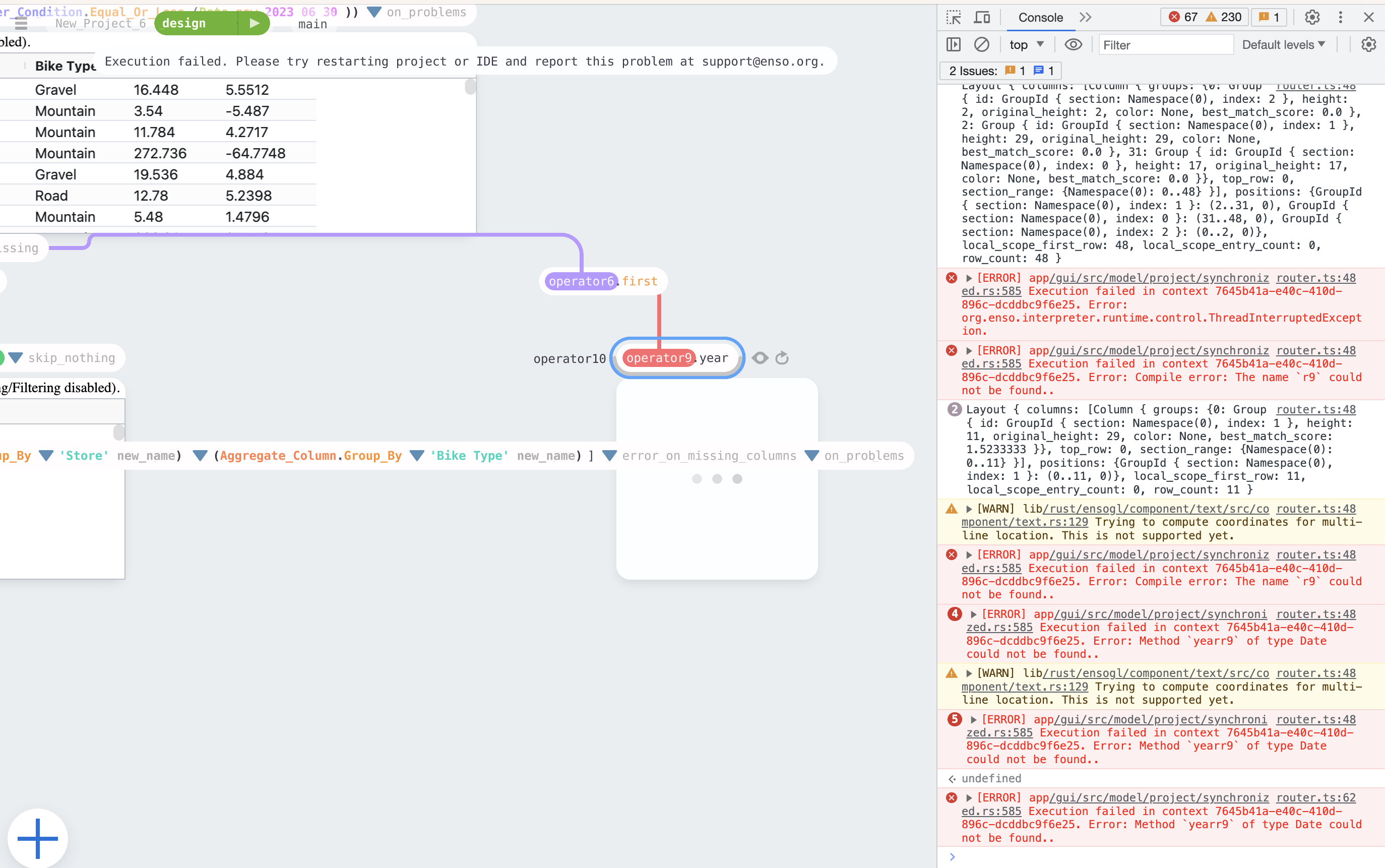Add a new node using the plus button
The width and height of the screenshot is (1385, 868).
(x=37, y=838)
